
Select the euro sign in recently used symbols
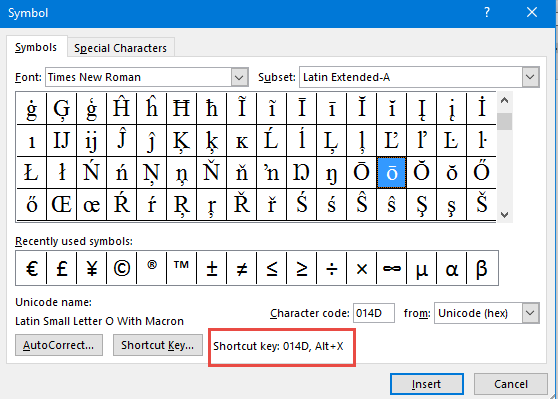pyautogui.click(x=31, y=268)
